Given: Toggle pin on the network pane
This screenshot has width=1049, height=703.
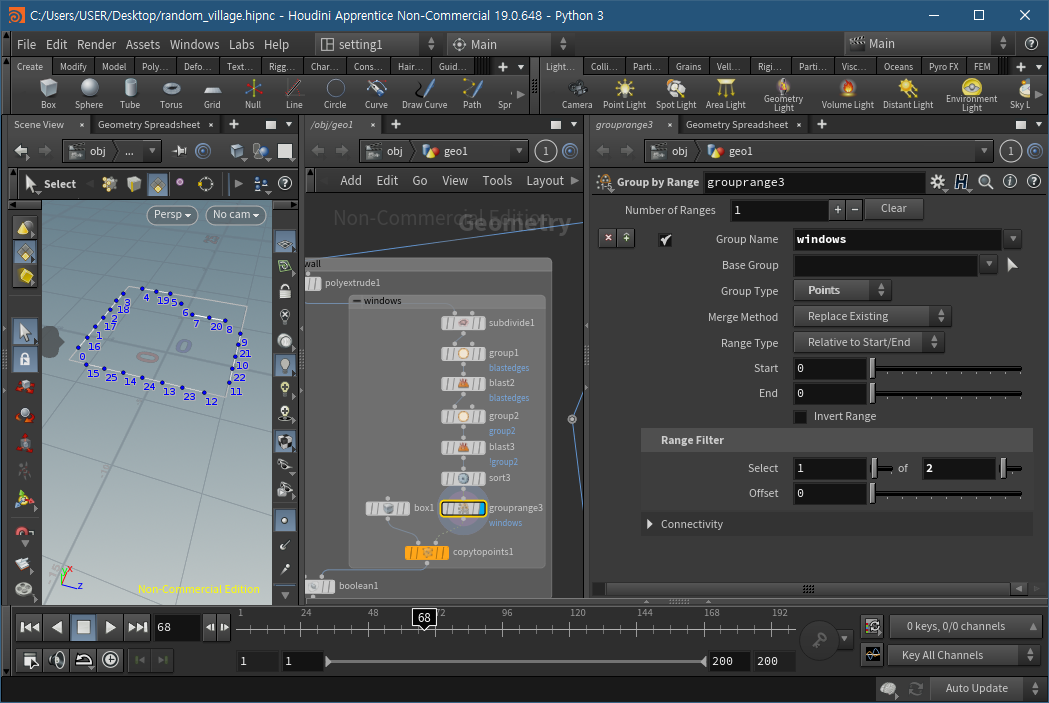Looking at the screenshot, I should pos(546,152).
